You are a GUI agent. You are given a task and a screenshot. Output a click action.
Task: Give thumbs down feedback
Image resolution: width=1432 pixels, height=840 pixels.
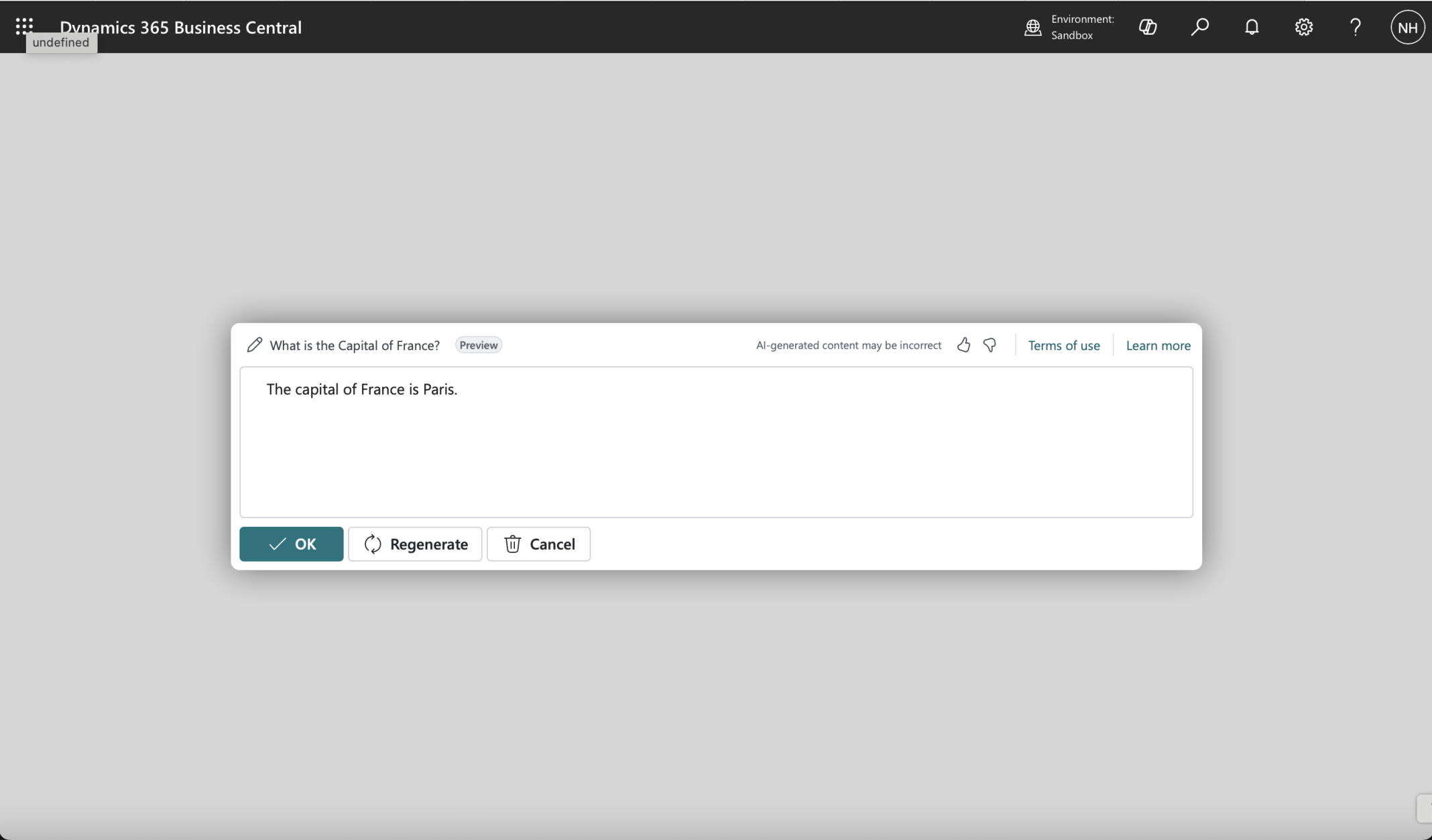coord(990,345)
